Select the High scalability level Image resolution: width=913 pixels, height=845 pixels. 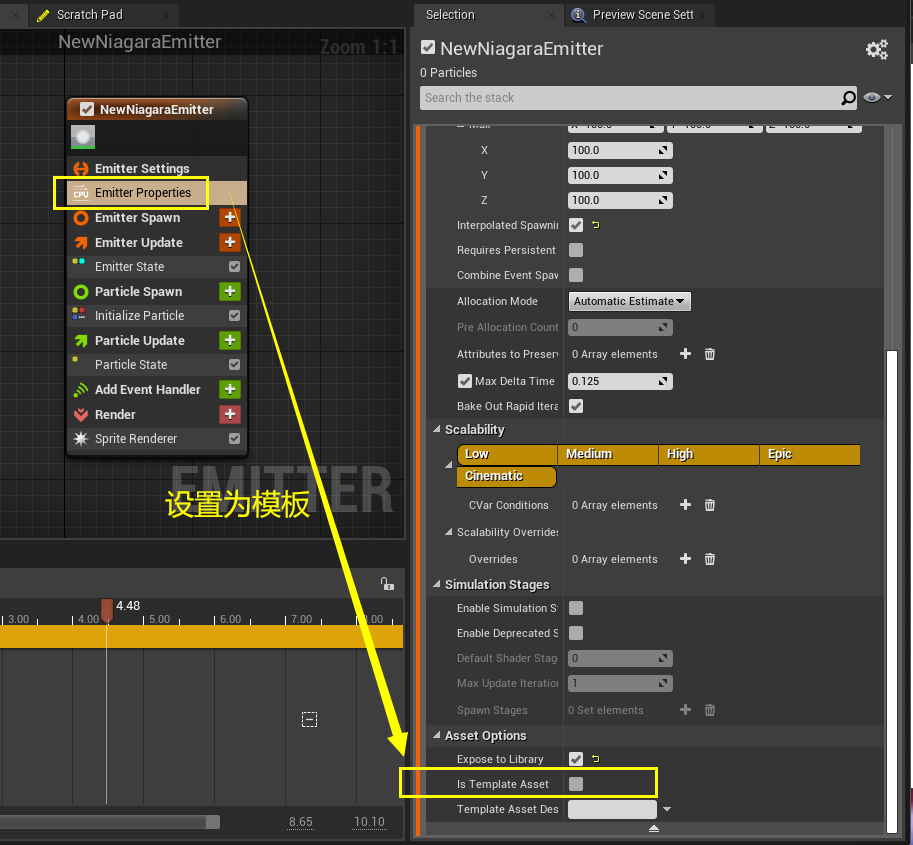tap(709, 454)
